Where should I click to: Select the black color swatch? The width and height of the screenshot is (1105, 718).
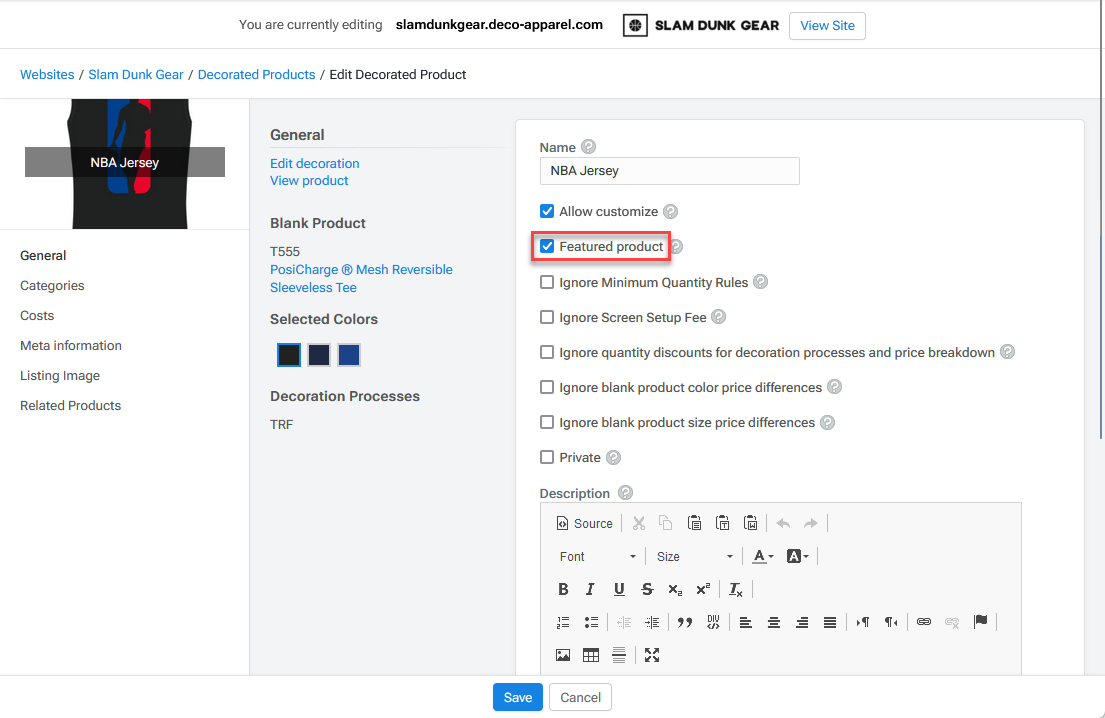coord(289,355)
